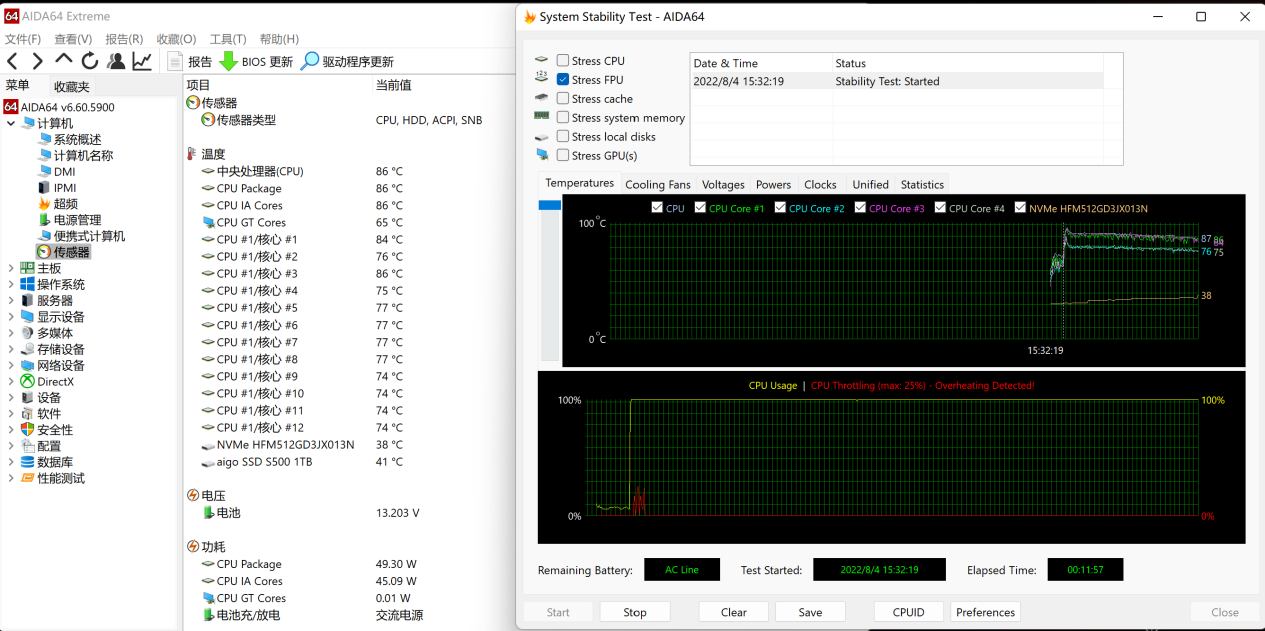Image resolution: width=1265 pixels, height=631 pixels.
Task: Select the IPMI tree item
Action: pos(56,188)
